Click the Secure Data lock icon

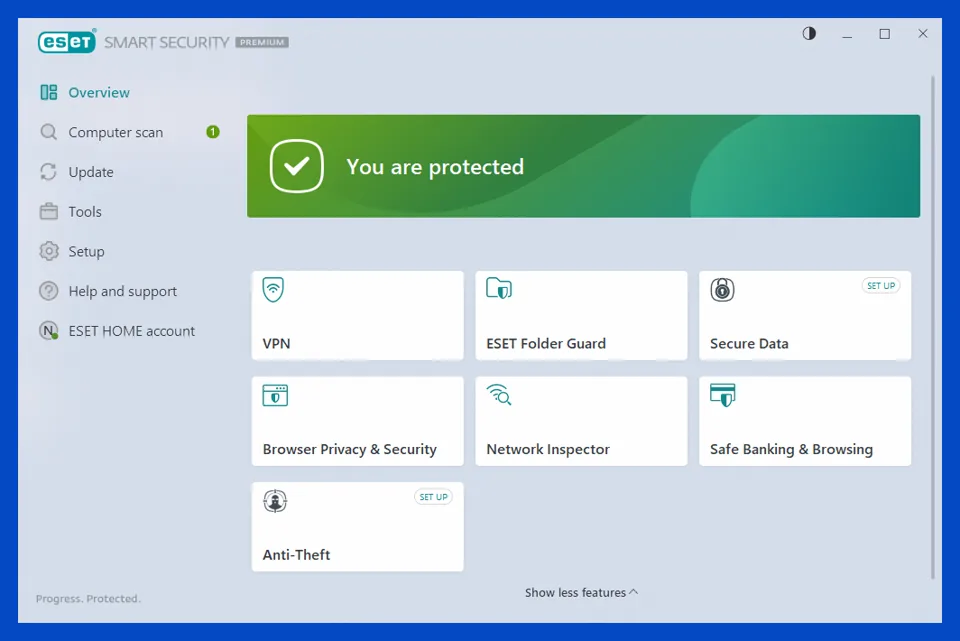click(x=722, y=290)
